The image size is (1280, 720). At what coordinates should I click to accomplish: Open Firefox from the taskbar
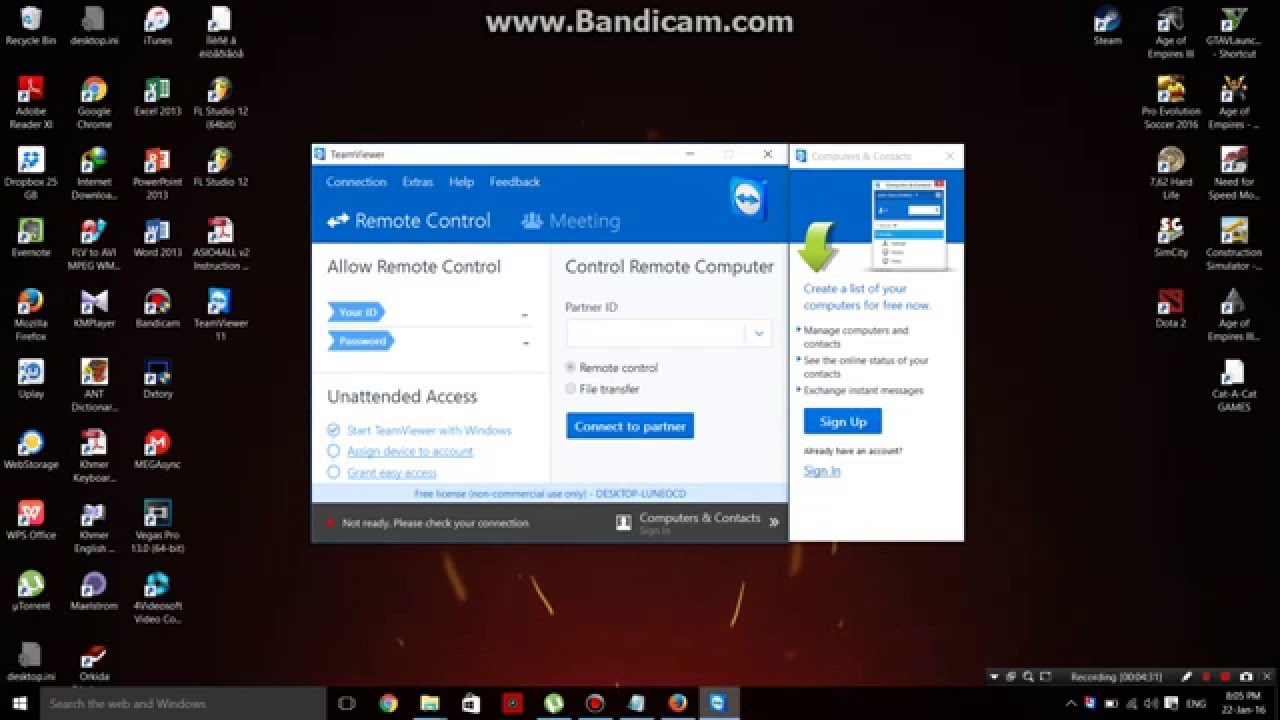(x=677, y=703)
